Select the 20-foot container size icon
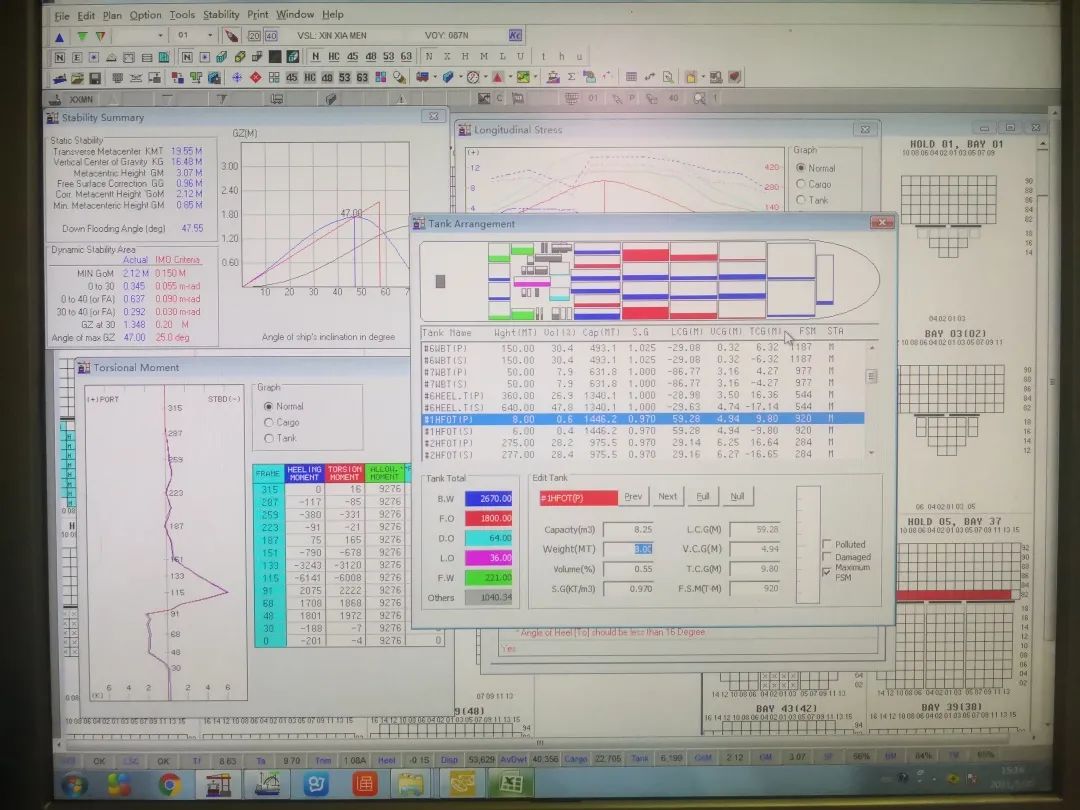 tap(253, 36)
